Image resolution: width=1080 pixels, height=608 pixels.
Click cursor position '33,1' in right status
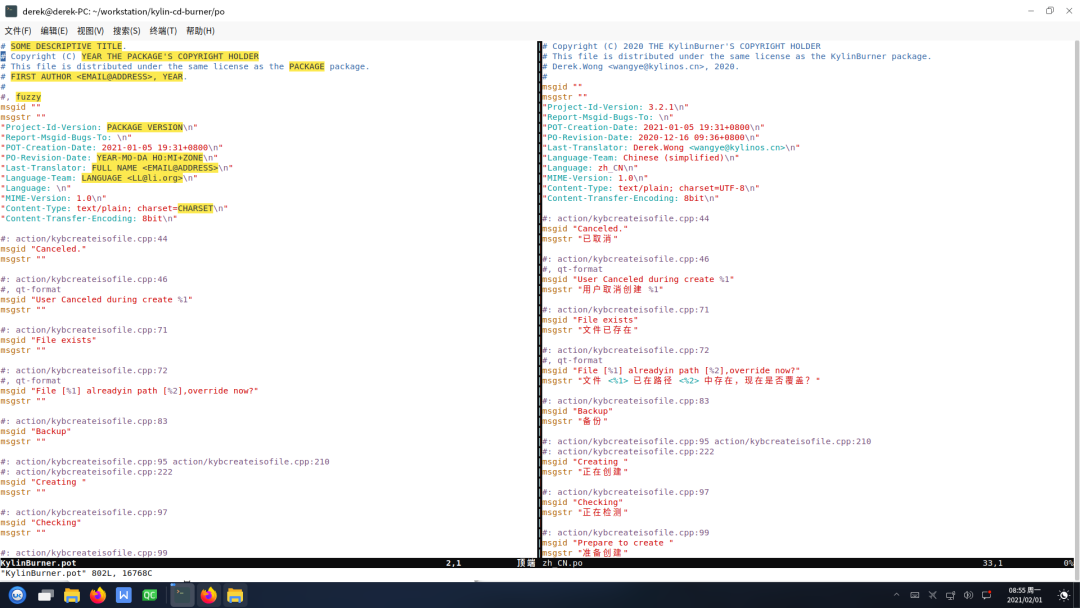point(993,563)
